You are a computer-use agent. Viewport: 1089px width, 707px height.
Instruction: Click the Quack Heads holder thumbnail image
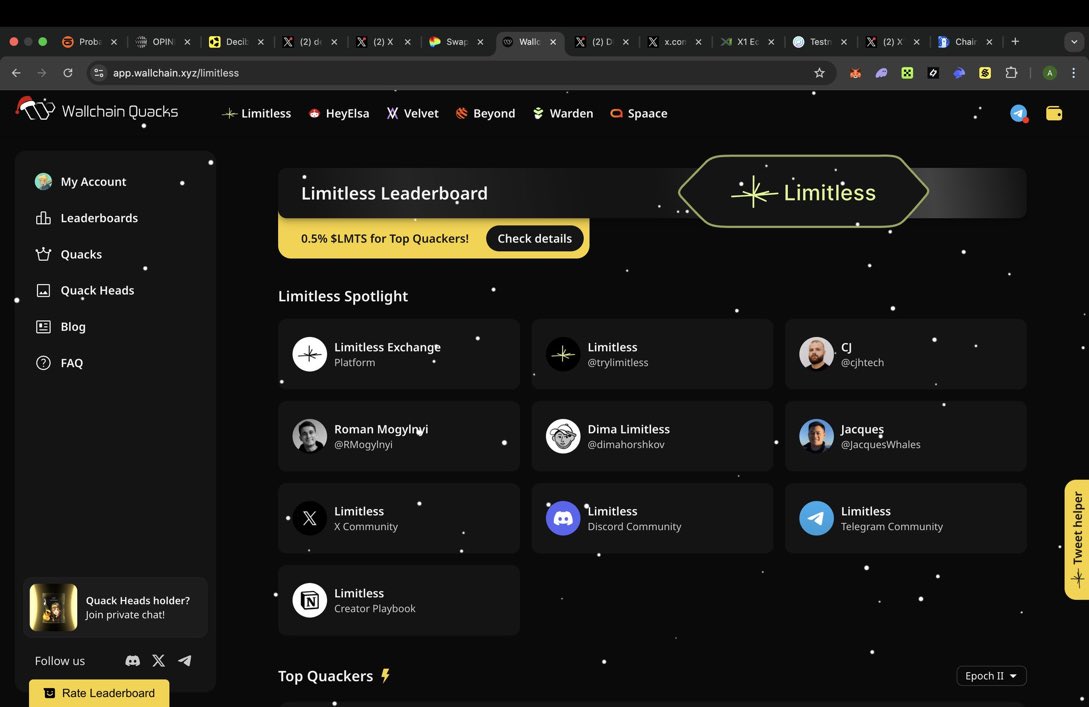tap(53, 607)
